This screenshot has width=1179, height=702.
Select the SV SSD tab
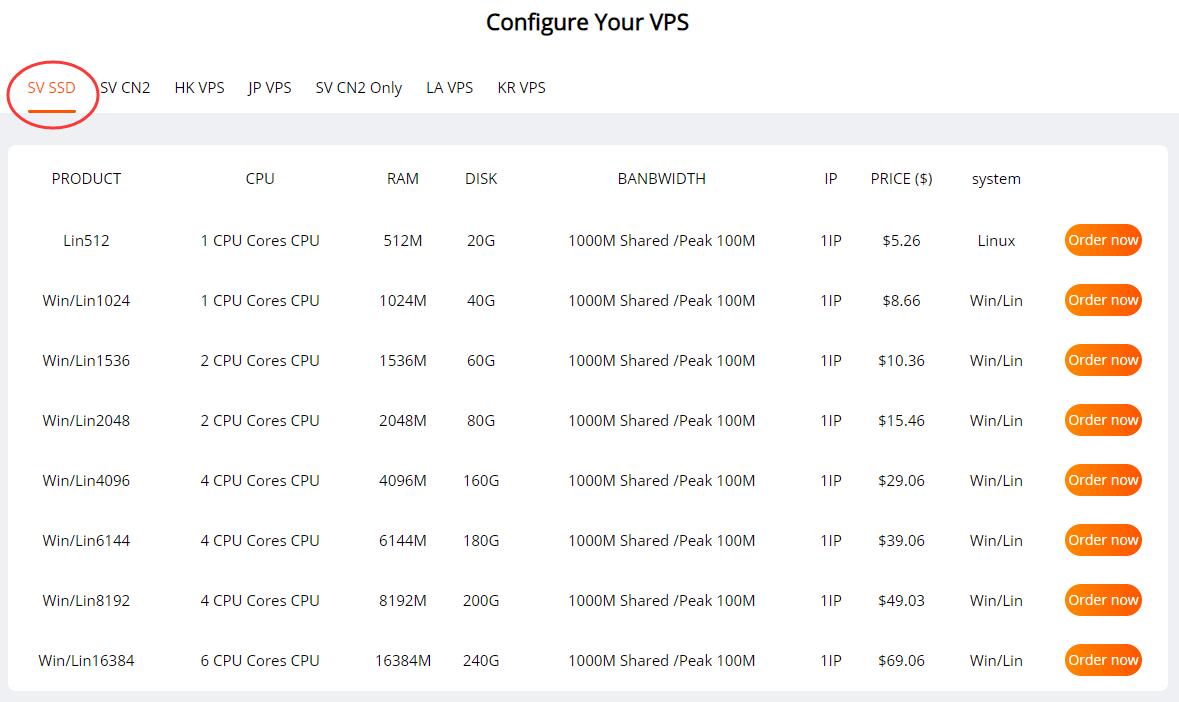51,88
